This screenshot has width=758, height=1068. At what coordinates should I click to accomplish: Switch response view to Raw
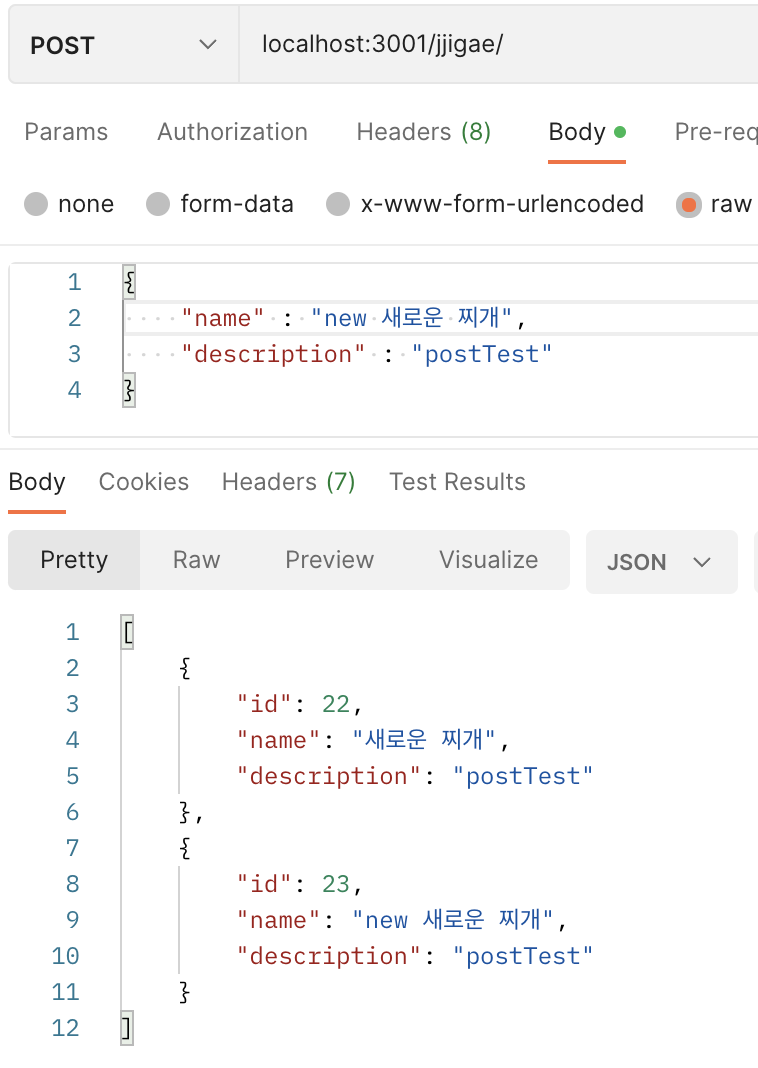click(196, 560)
